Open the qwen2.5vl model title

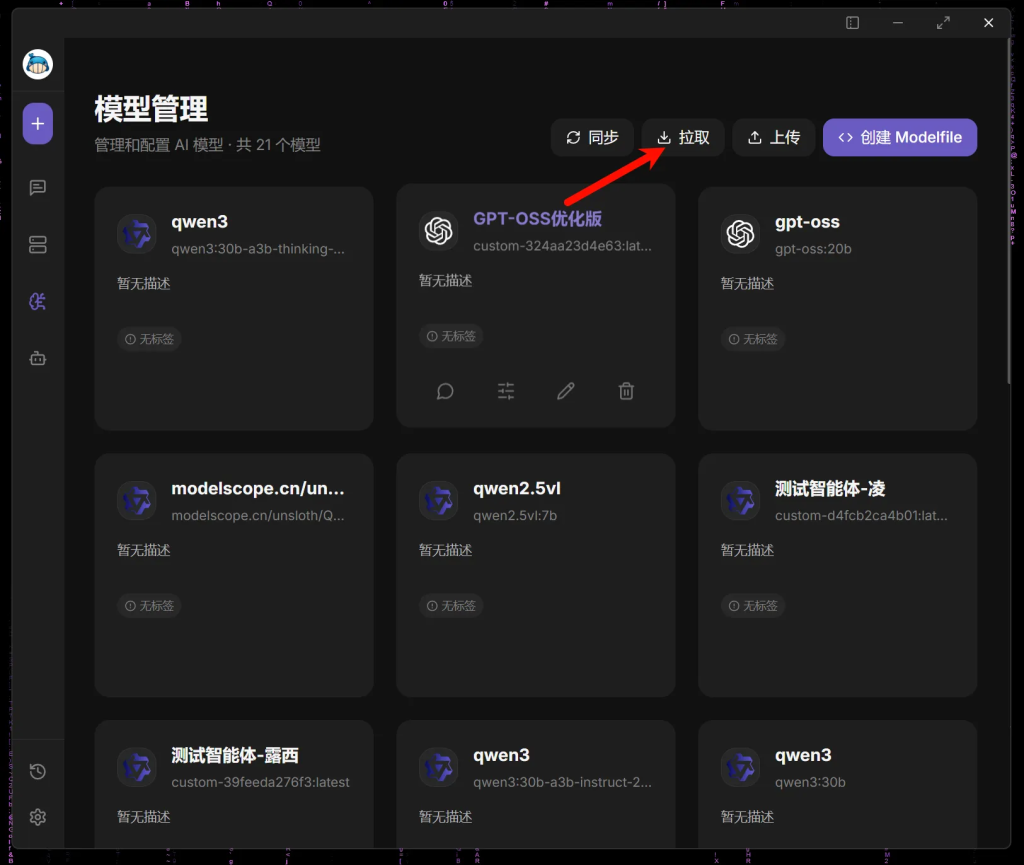[517, 488]
